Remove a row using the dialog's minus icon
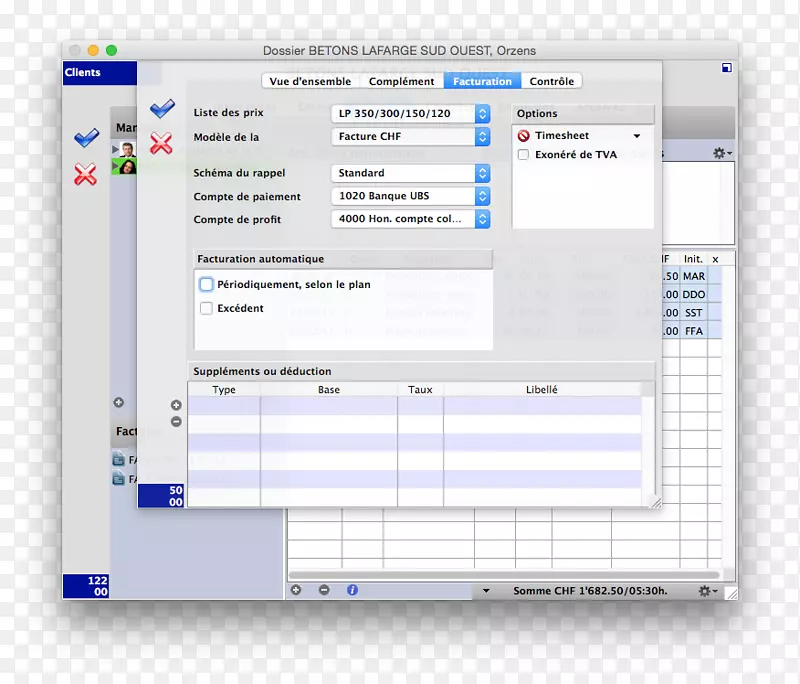The height and width of the screenshot is (684, 800). pos(176,421)
